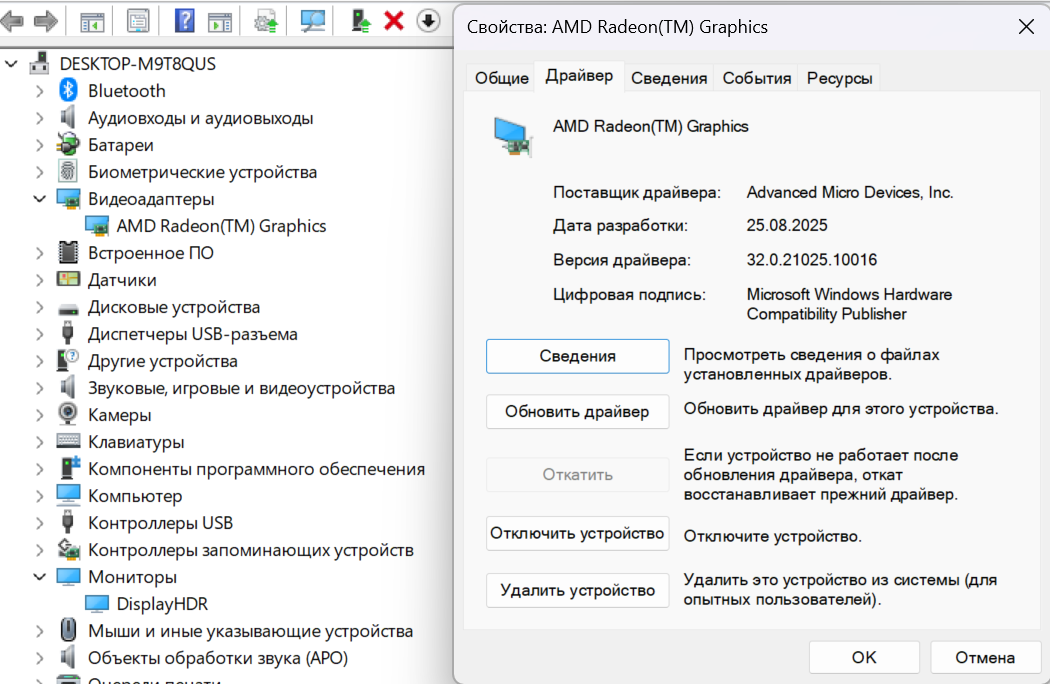Switch to the События tab

(757, 78)
